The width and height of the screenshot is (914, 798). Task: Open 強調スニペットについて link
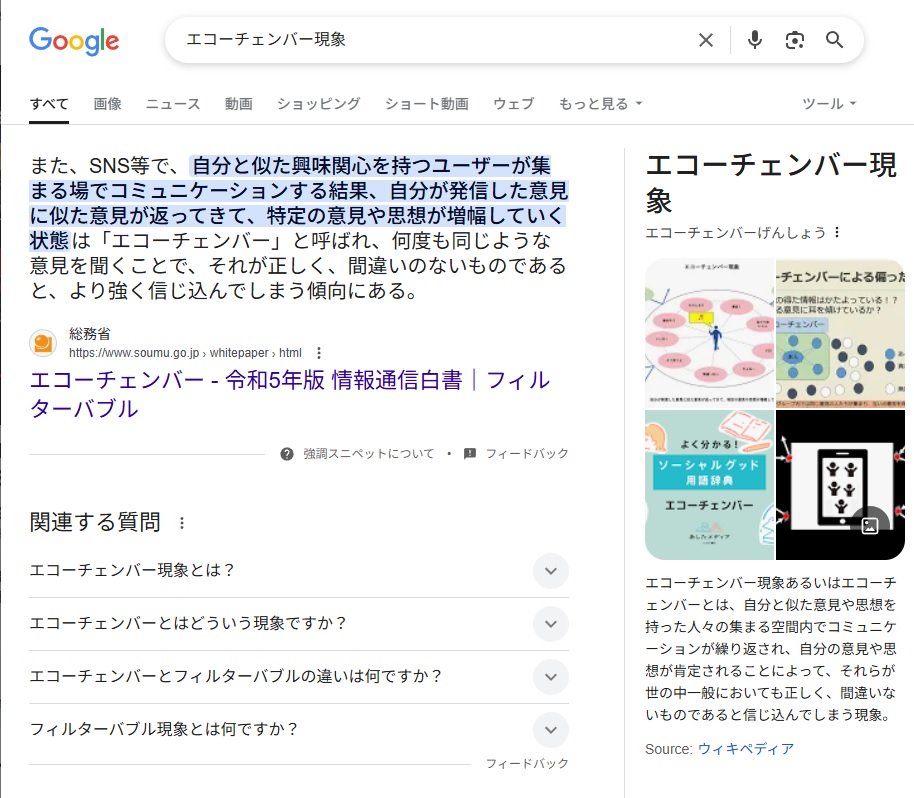click(368, 454)
